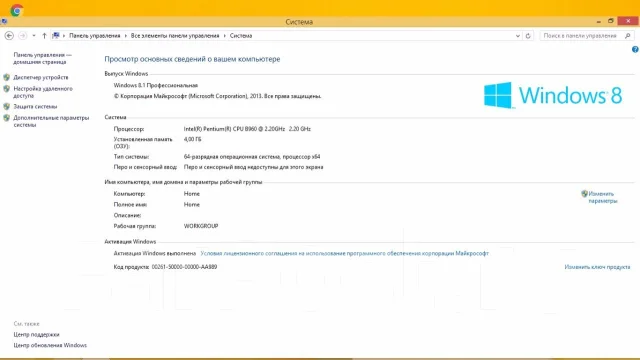
Task: Go up one level arrow
Action: (x=44, y=36)
